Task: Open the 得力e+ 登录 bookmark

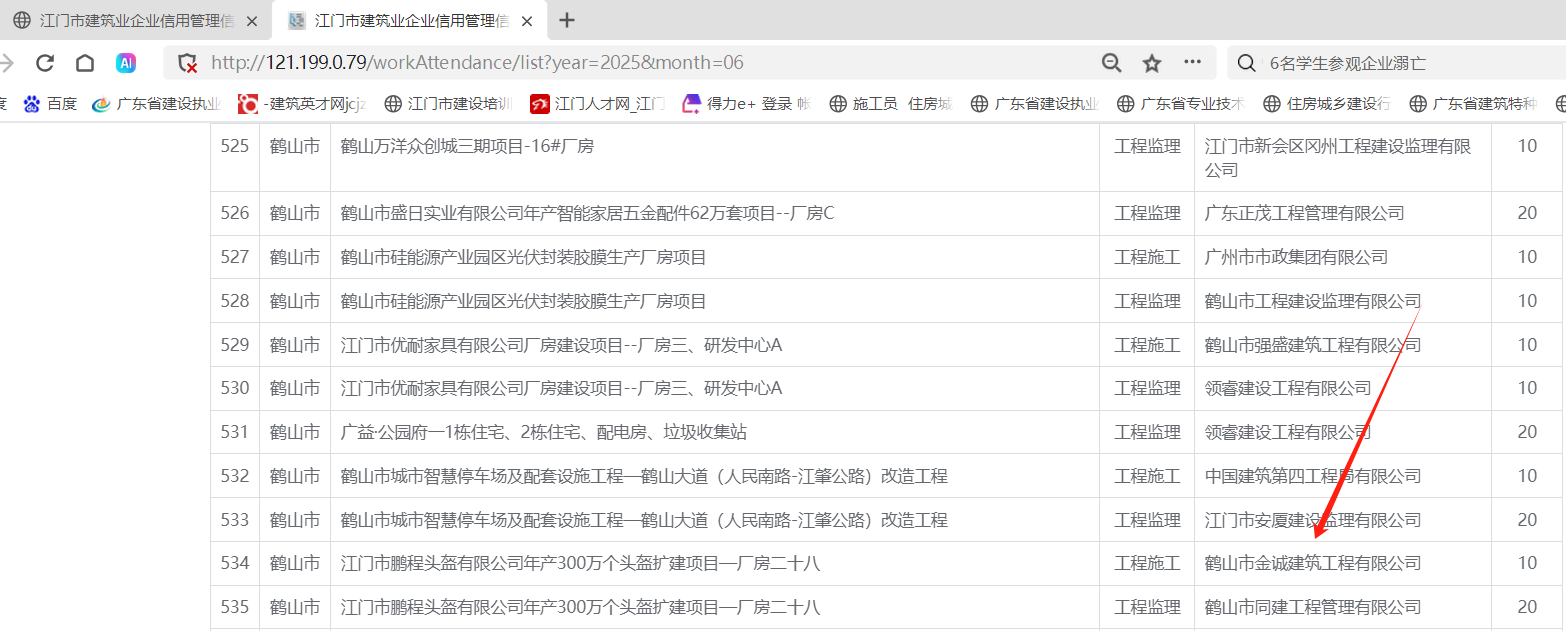Action: click(x=746, y=103)
